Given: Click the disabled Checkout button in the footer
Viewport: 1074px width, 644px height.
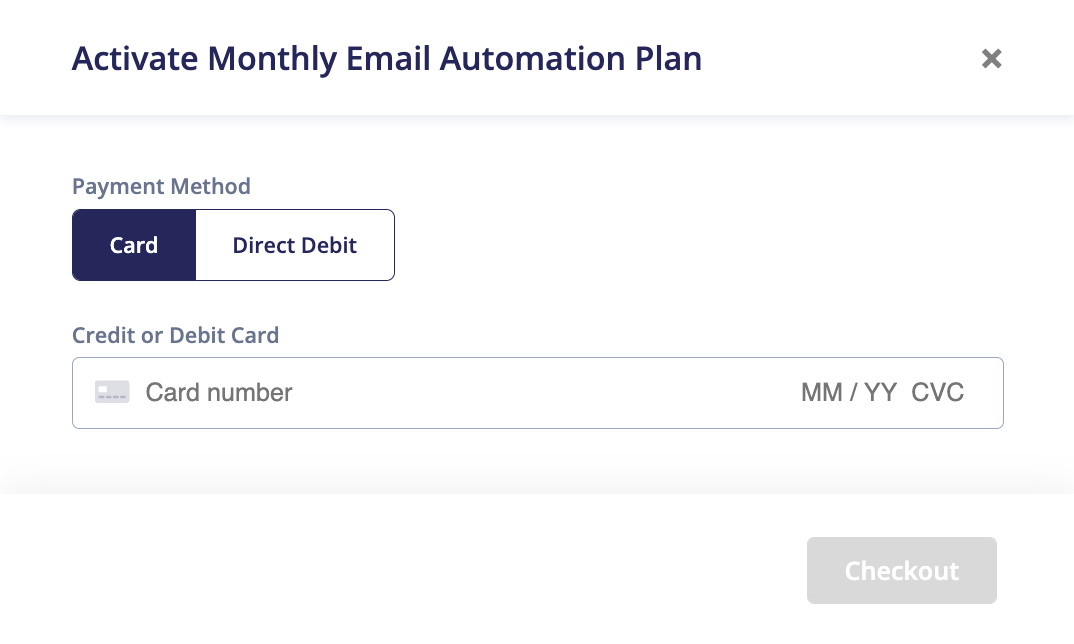Looking at the screenshot, I should (x=901, y=570).
